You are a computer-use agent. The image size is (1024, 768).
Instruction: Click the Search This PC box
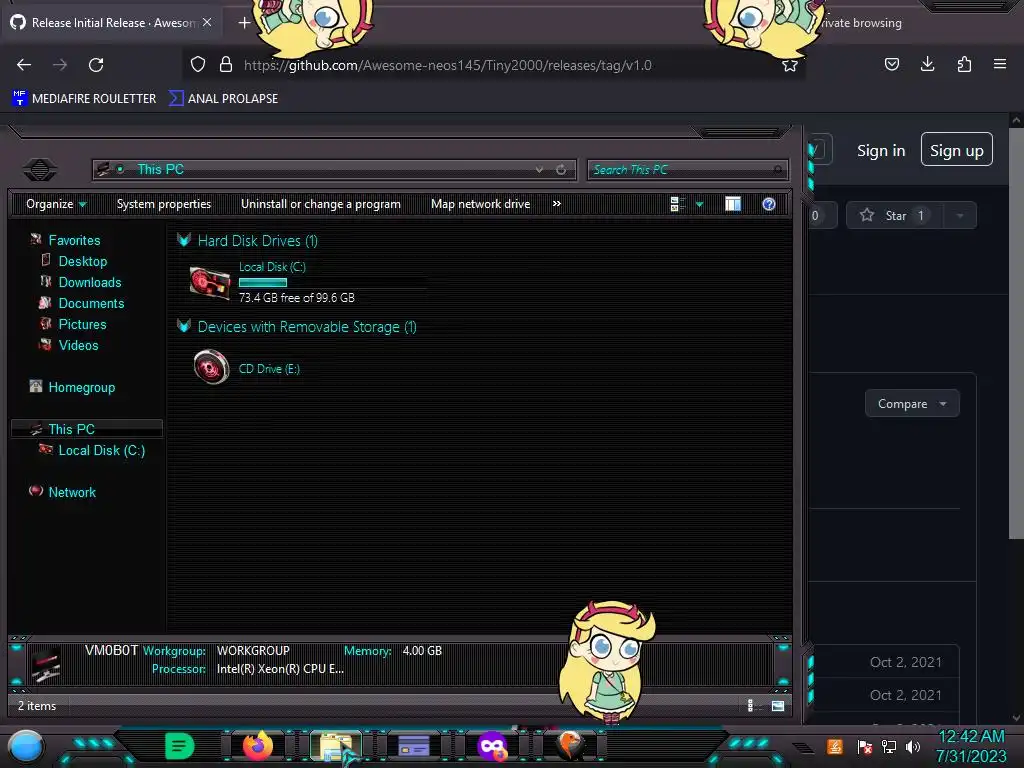click(687, 170)
